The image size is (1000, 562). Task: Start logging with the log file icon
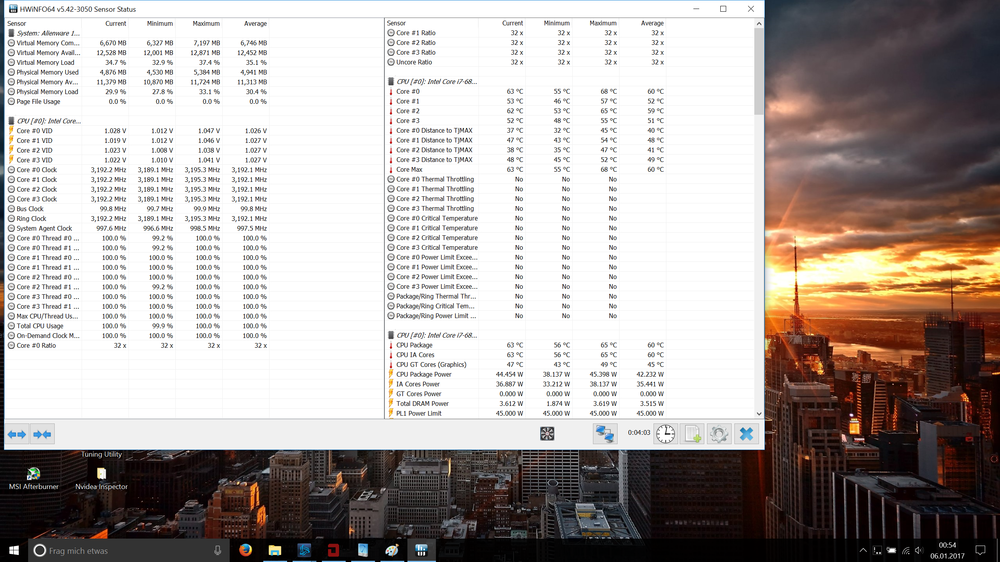tap(692, 433)
